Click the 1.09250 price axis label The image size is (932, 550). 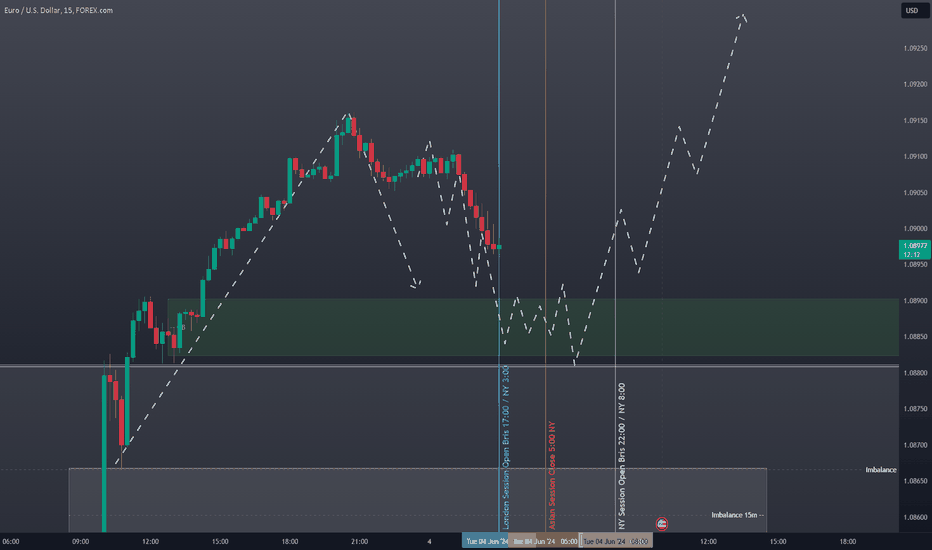click(x=915, y=48)
